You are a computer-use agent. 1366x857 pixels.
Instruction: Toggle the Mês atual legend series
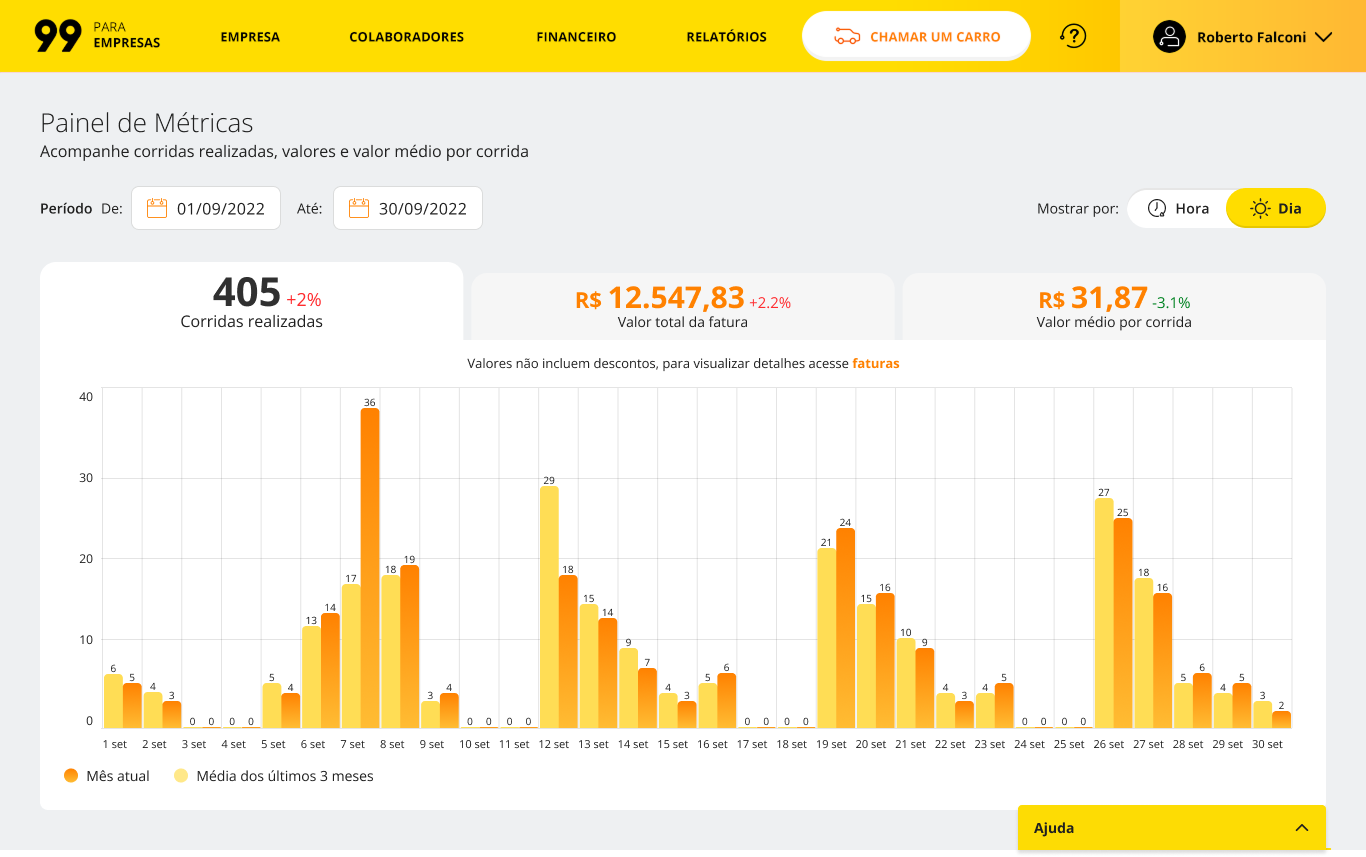tap(106, 776)
